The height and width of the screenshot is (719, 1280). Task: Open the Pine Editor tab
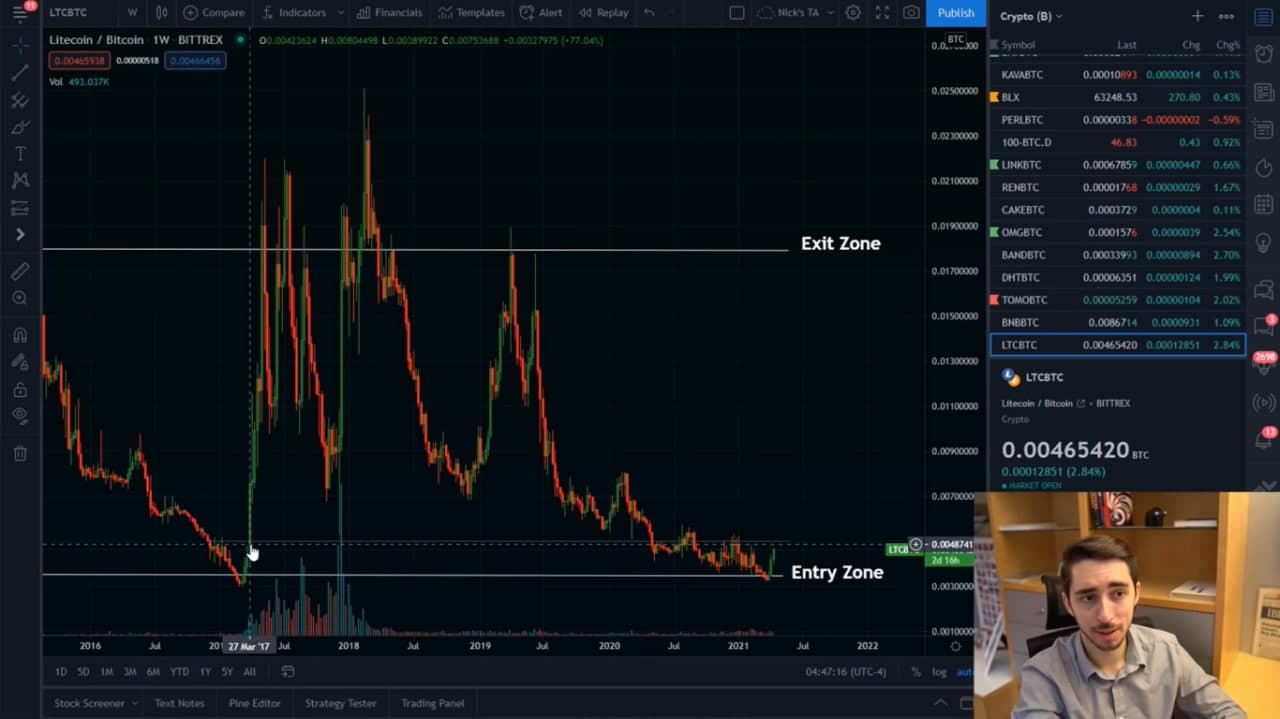pos(255,703)
